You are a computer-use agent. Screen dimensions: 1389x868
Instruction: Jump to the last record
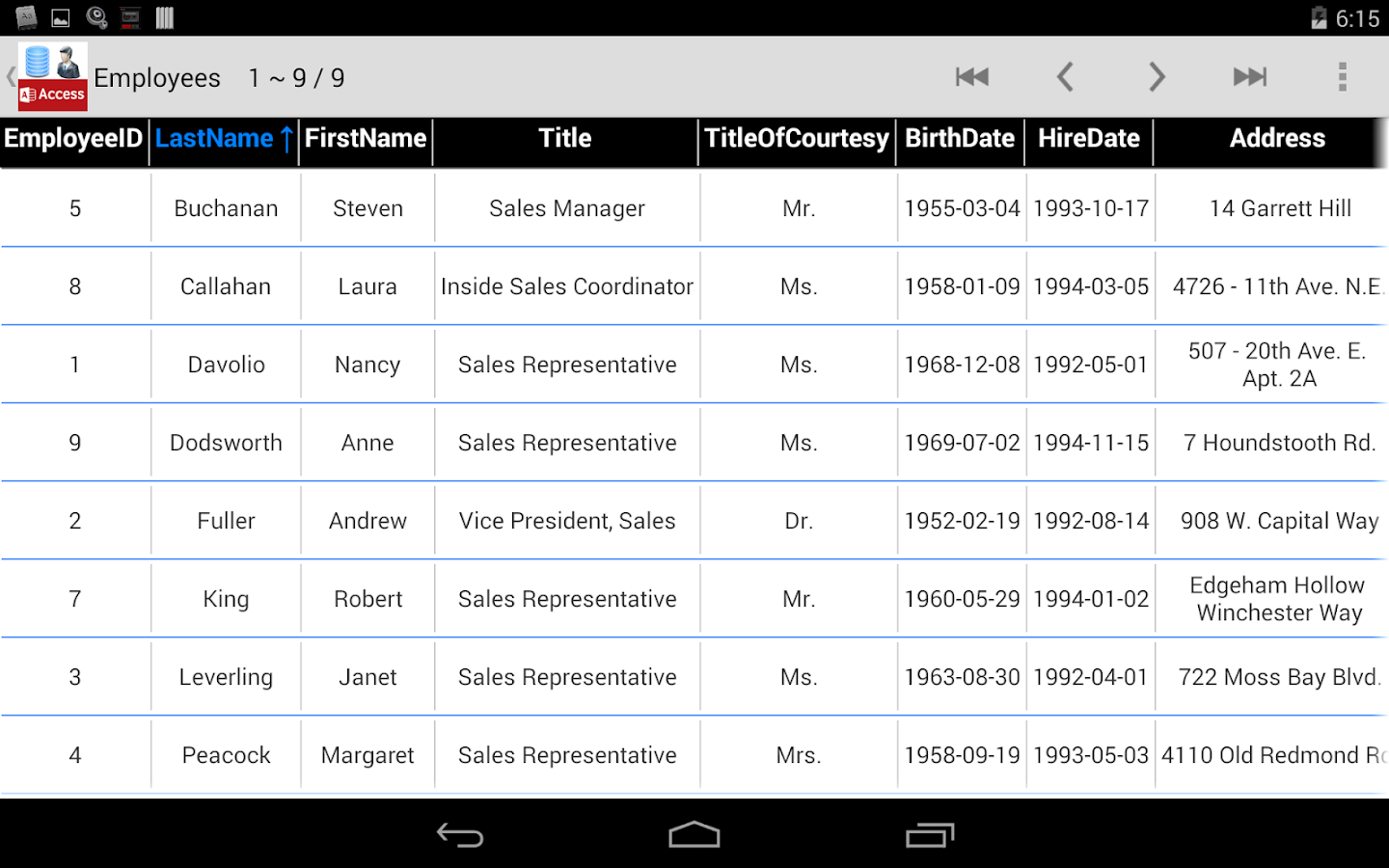[x=1249, y=76]
